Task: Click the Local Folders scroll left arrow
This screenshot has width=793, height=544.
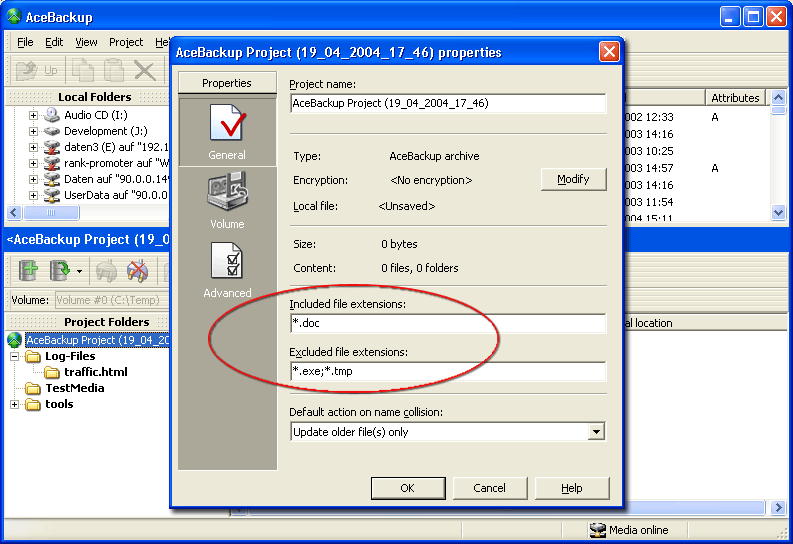Action: [x=14, y=212]
